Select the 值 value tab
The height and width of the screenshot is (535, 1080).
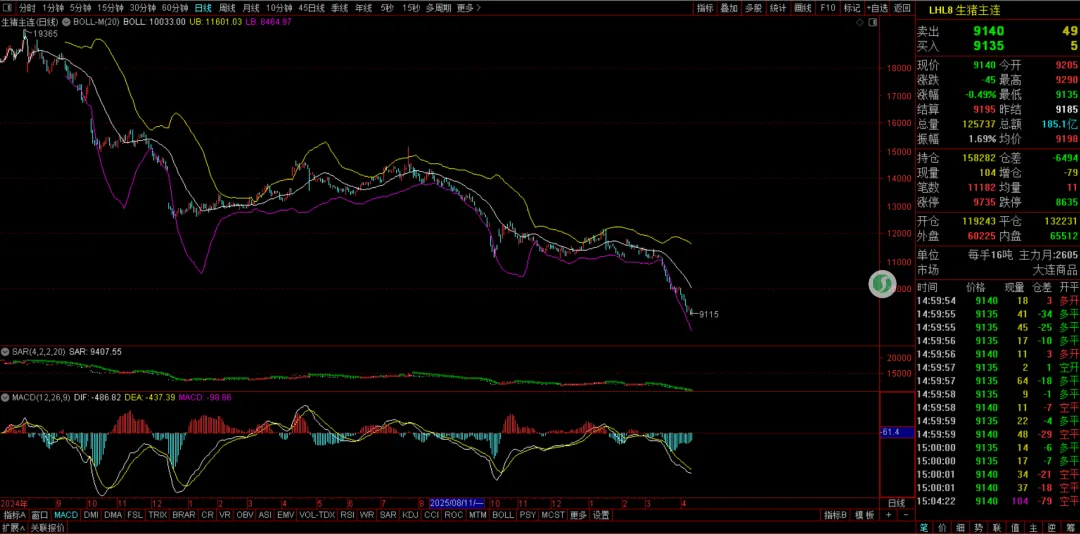point(1014,528)
